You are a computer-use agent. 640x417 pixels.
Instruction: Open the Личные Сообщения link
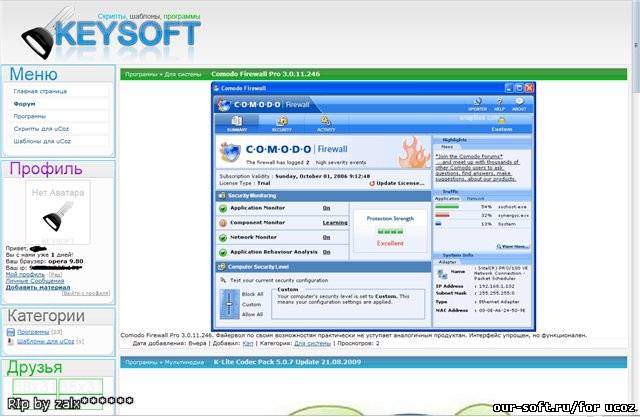coord(35,281)
